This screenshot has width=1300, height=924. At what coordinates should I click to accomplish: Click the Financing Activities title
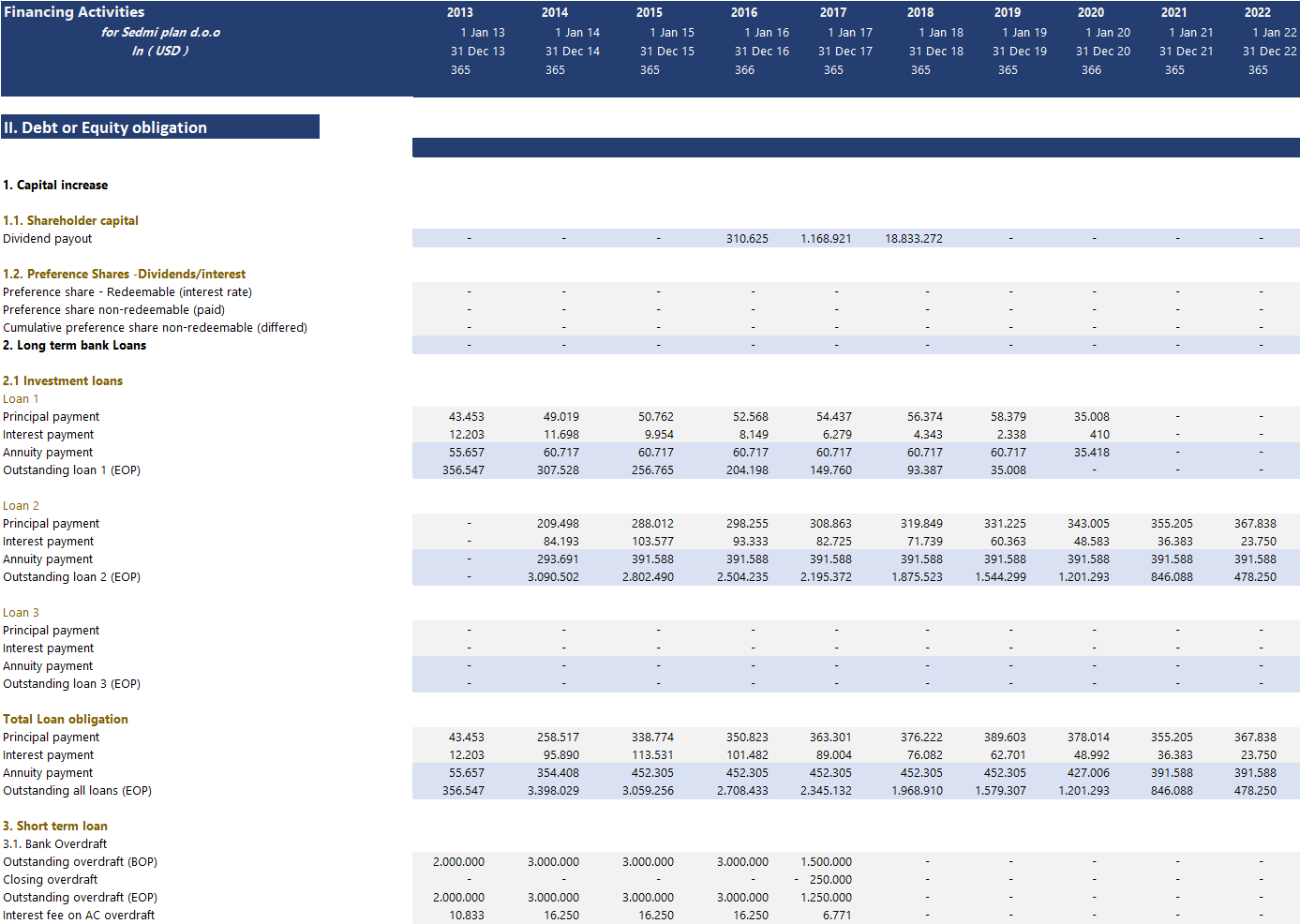point(74,12)
